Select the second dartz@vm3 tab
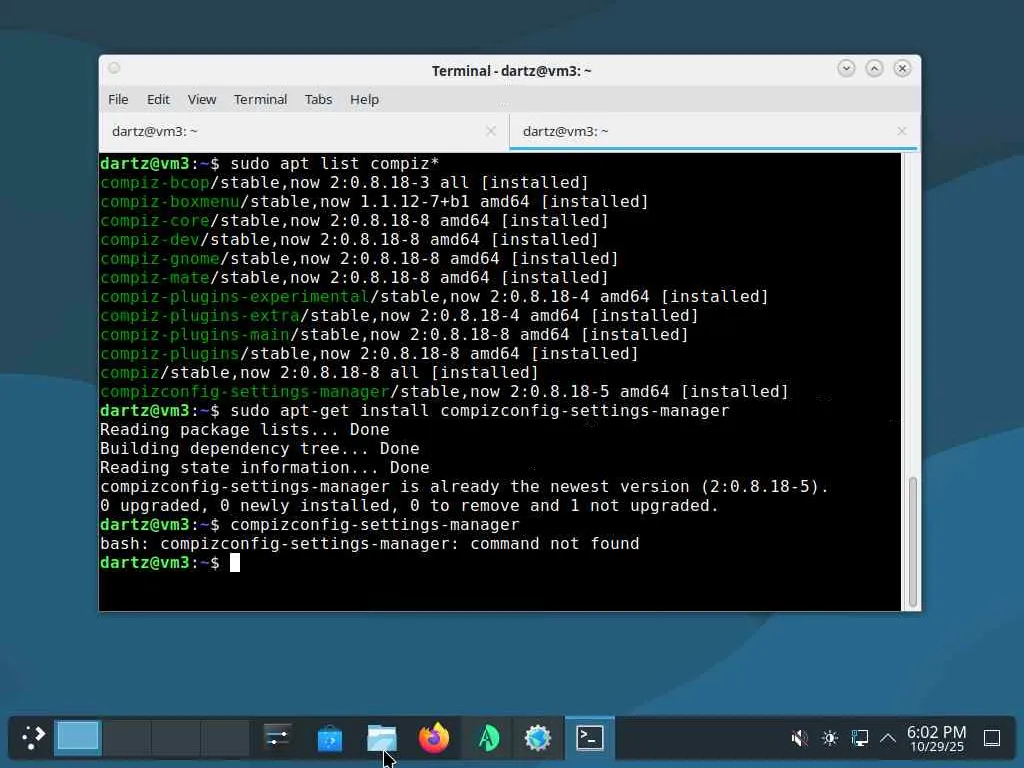 [714, 131]
